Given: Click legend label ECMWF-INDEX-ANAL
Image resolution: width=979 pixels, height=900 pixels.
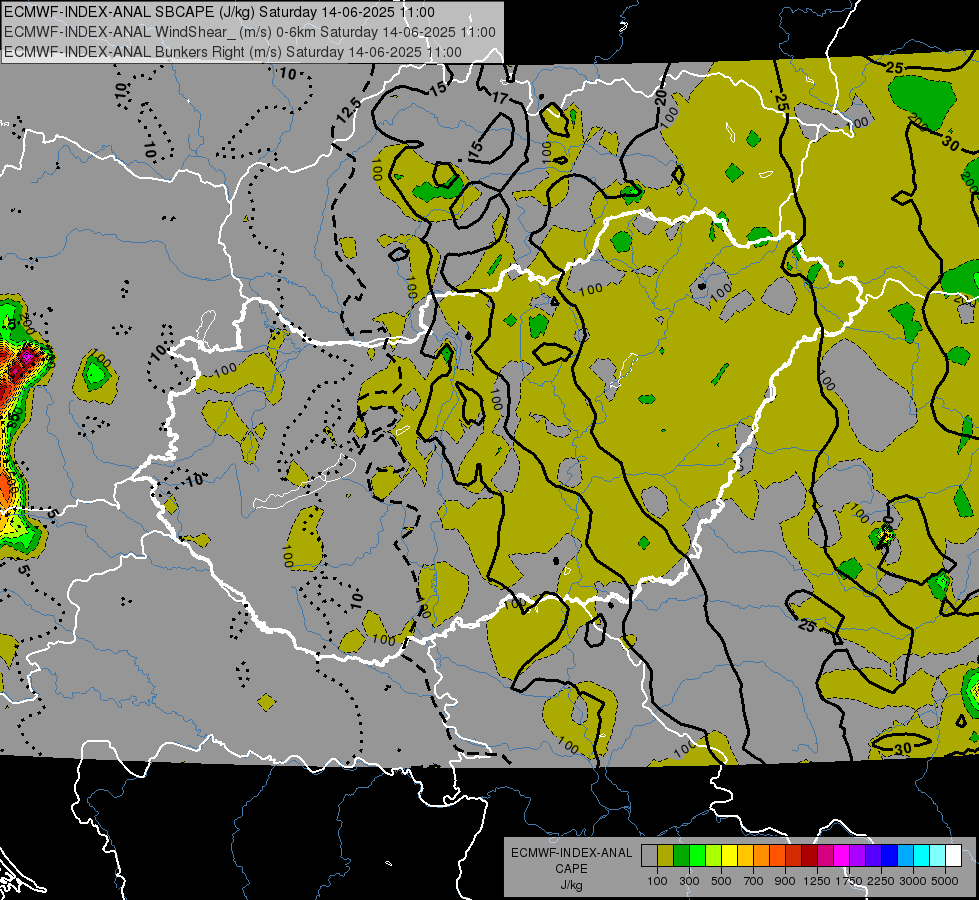Looking at the screenshot, I should [x=571, y=853].
